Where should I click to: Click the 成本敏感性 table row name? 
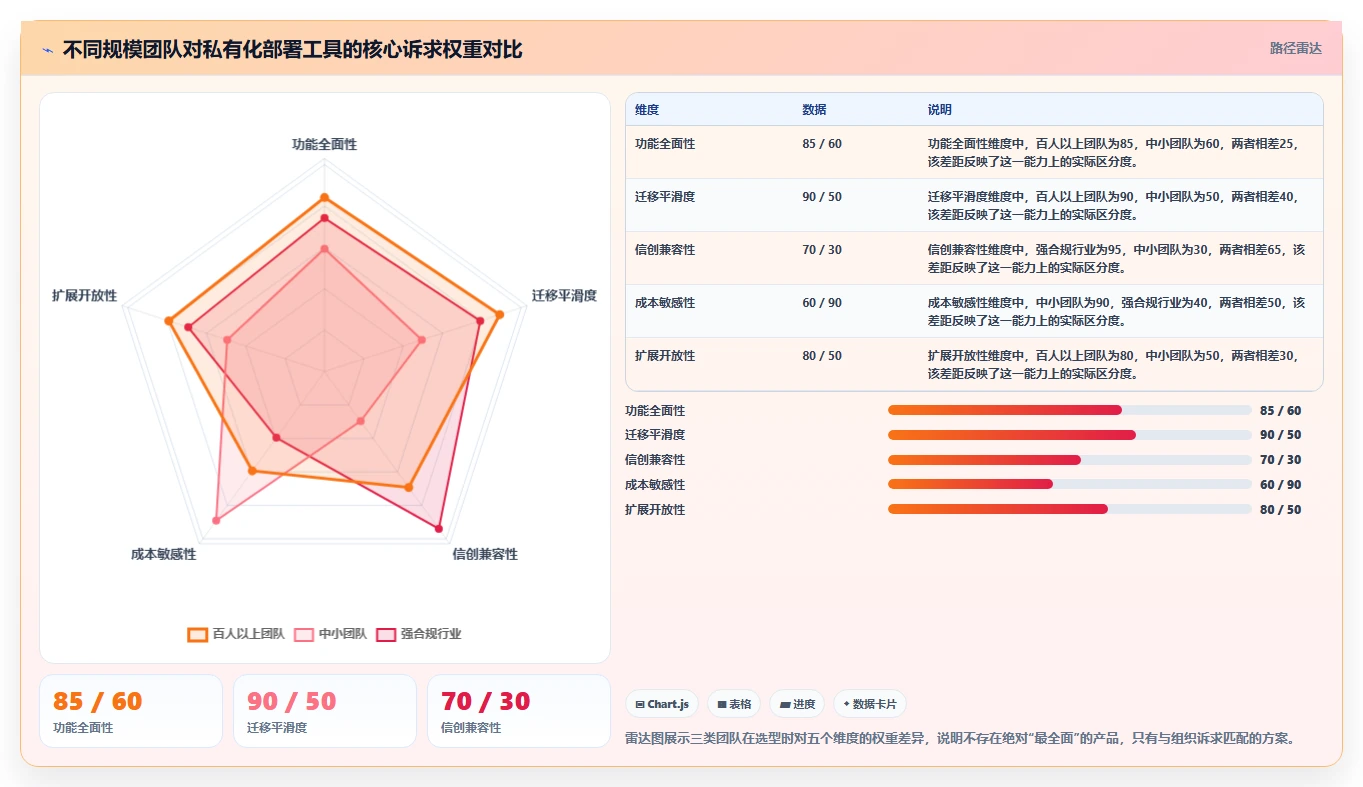click(665, 303)
